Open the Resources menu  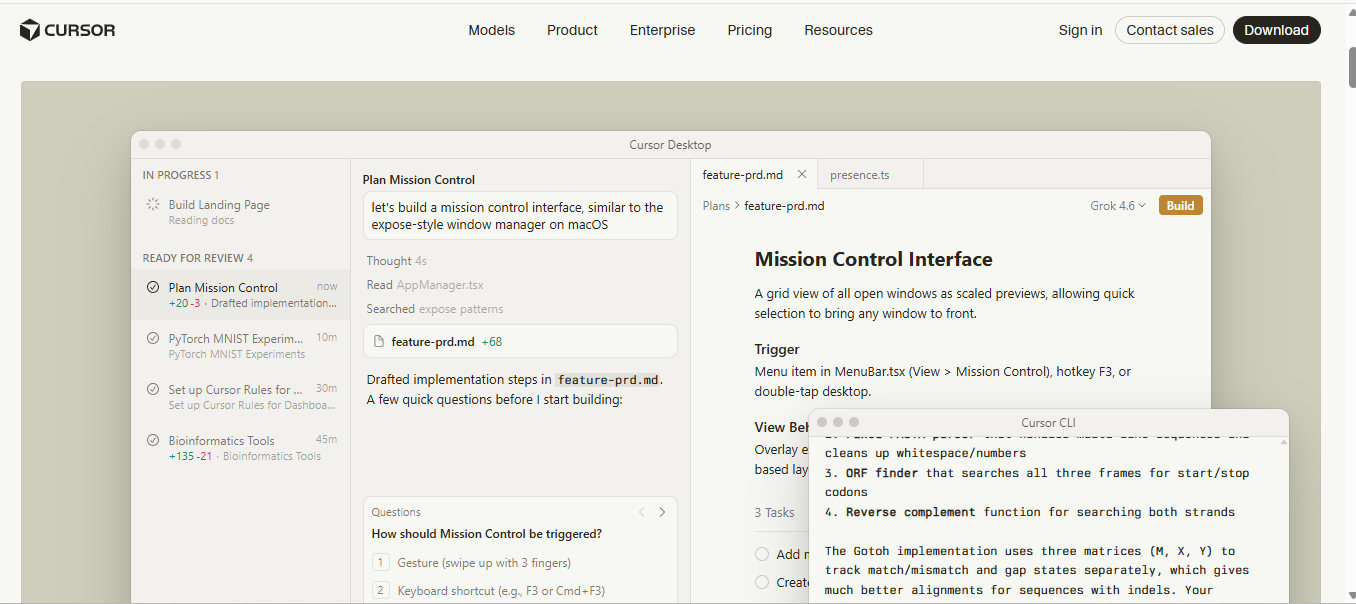pos(838,30)
